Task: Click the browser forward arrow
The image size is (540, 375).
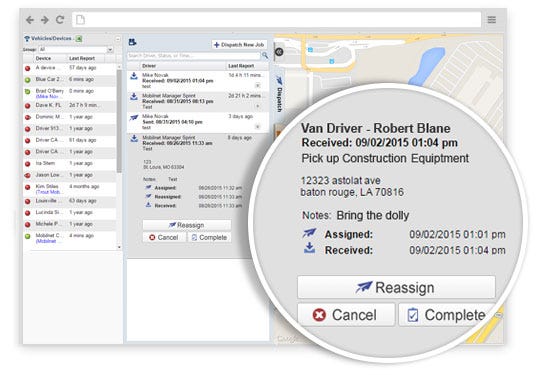Action: [x=45, y=20]
